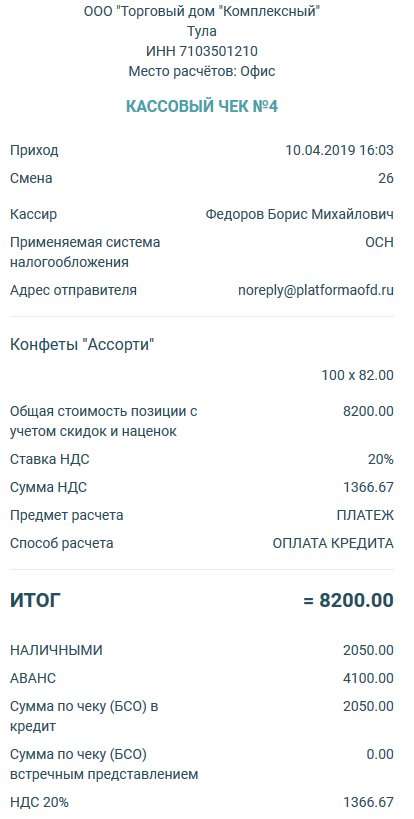Click the ОПЛАТА КРЕДИТА payment method value
The width and height of the screenshot is (414, 819).
coord(333,544)
